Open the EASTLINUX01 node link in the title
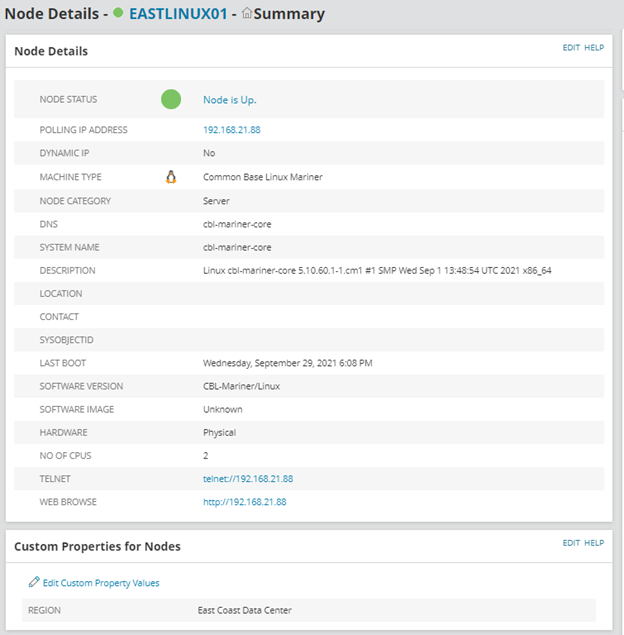 [178, 14]
